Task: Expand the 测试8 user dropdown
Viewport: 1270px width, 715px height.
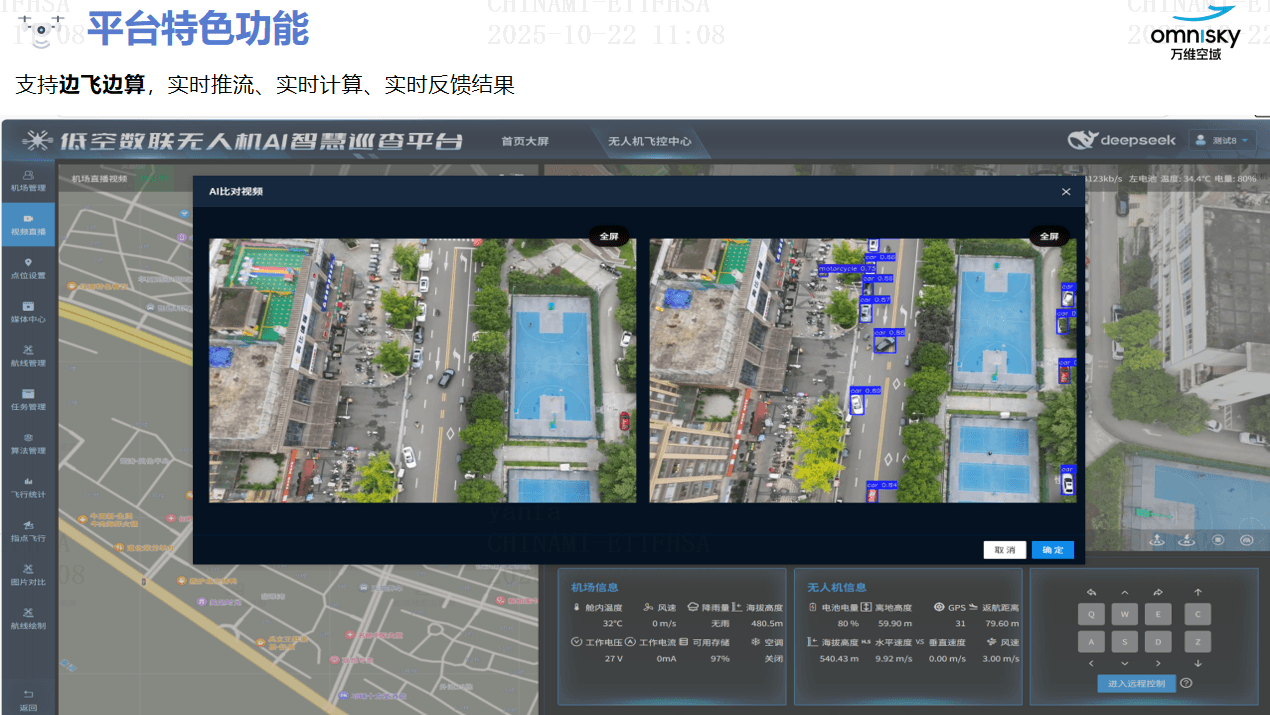Action: point(1221,141)
